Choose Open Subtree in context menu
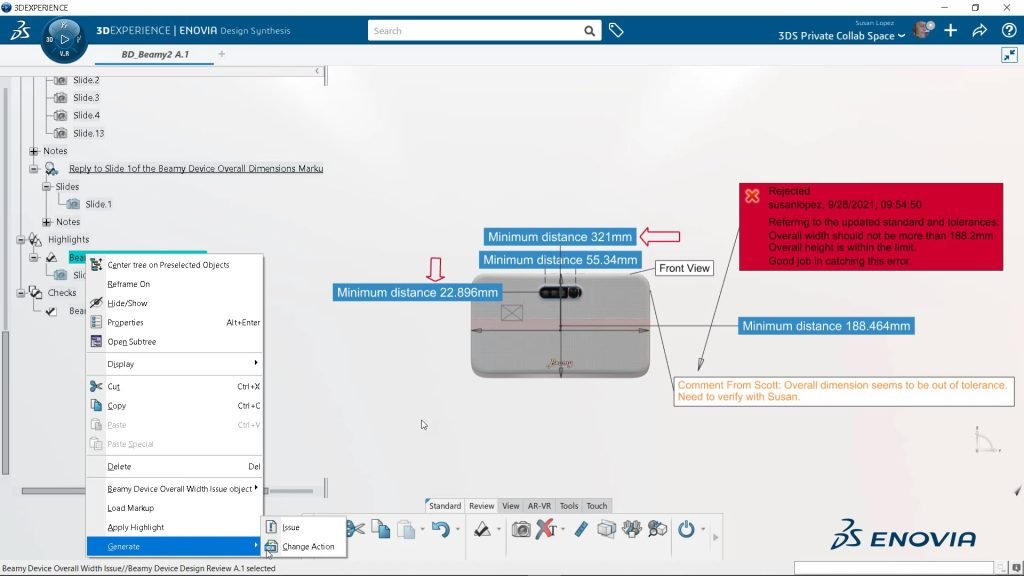Image resolution: width=1024 pixels, height=576 pixels. (x=174, y=342)
